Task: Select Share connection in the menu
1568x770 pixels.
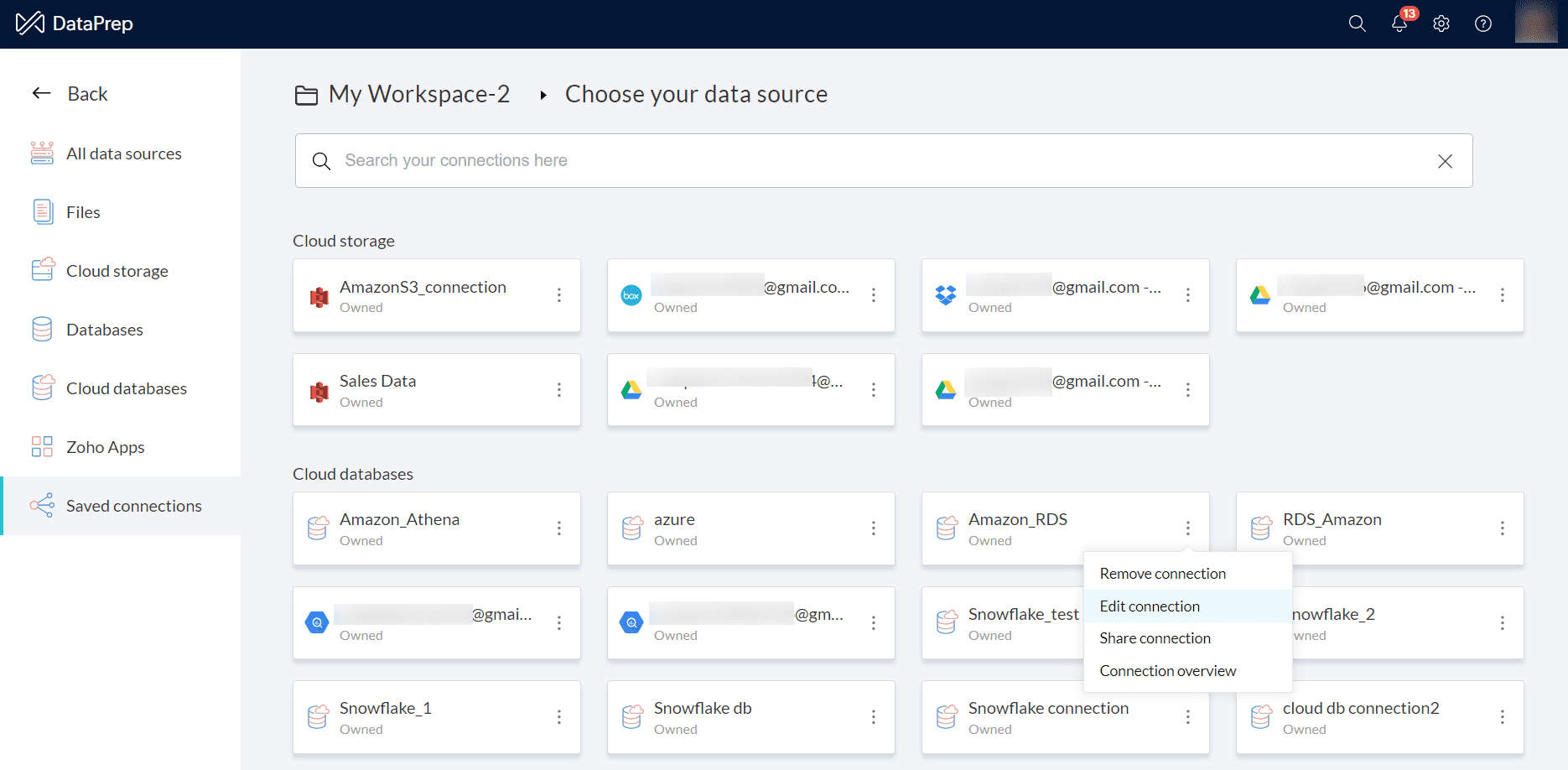Action: tap(1155, 638)
